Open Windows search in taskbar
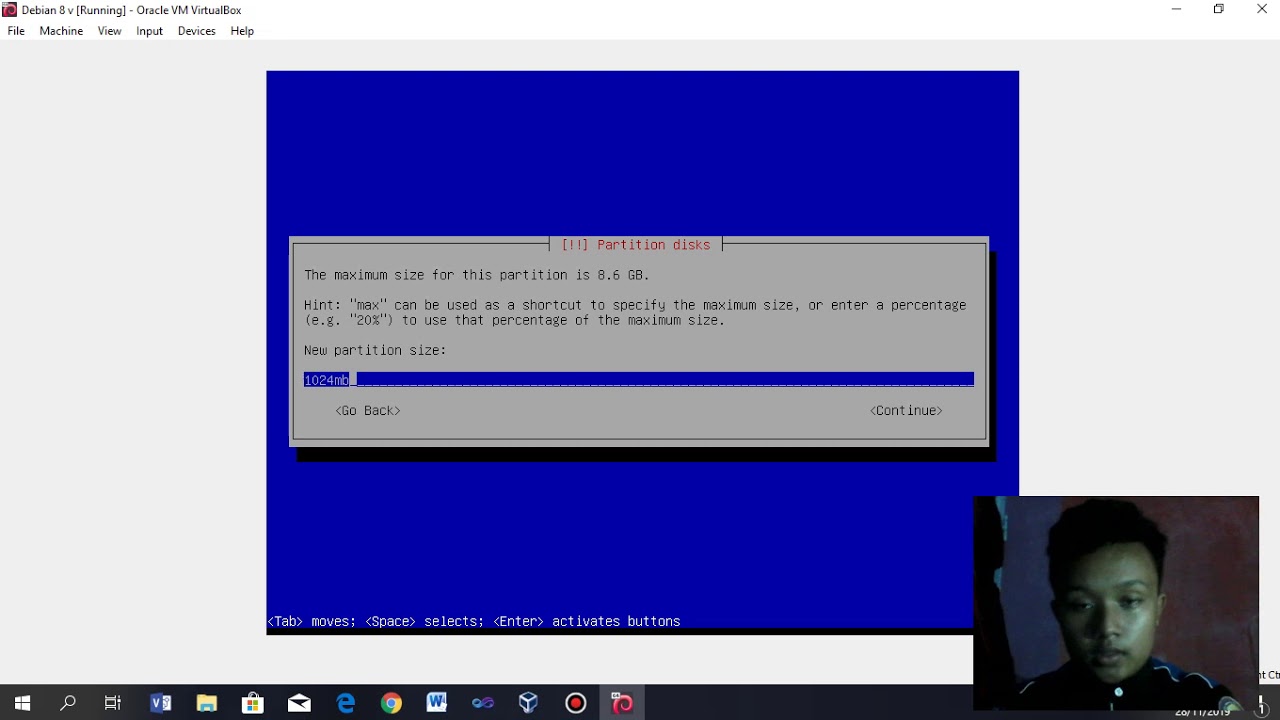1280x720 pixels. pyautogui.click(x=68, y=703)
